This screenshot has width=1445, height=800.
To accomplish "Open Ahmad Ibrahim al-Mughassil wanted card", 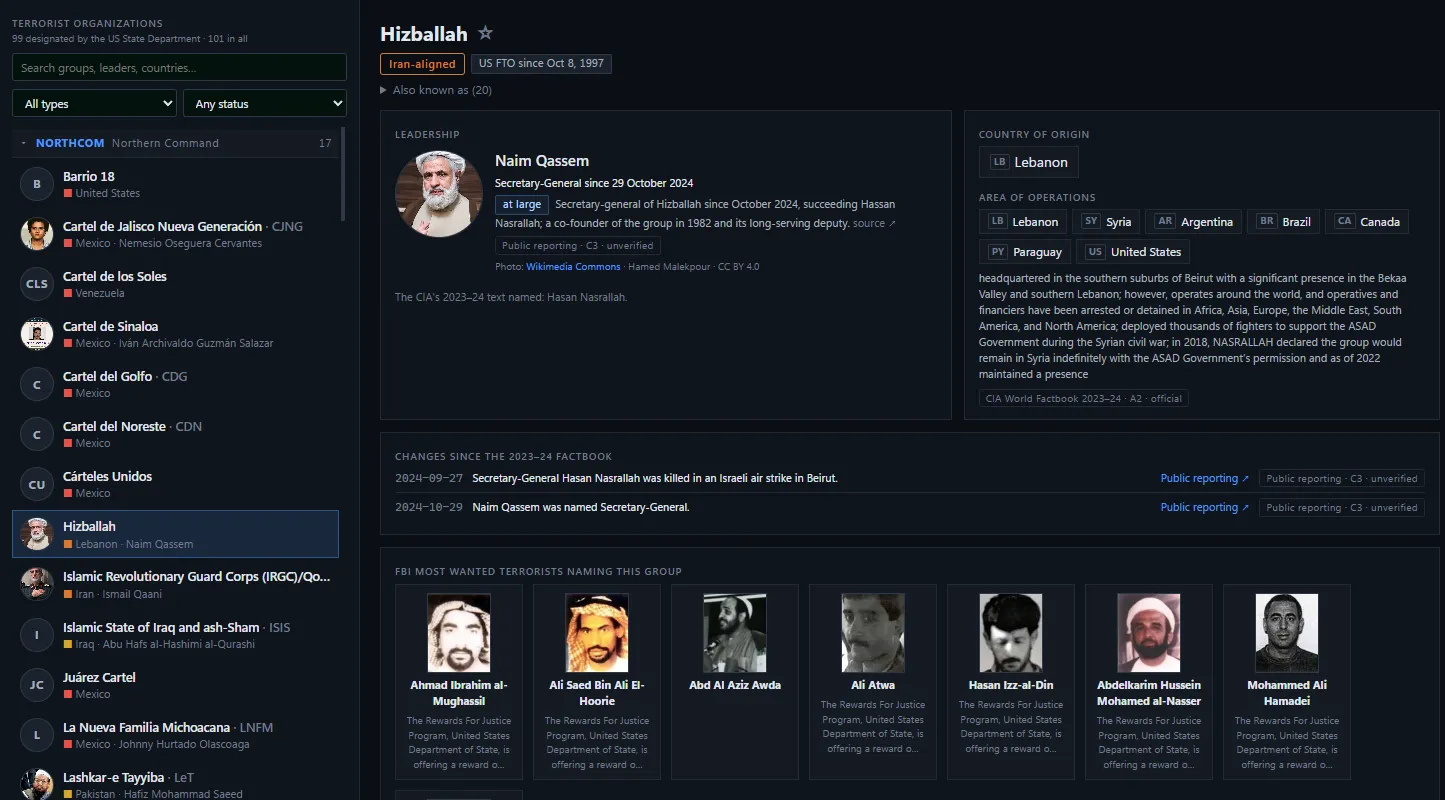I will (x=459, y=682).
